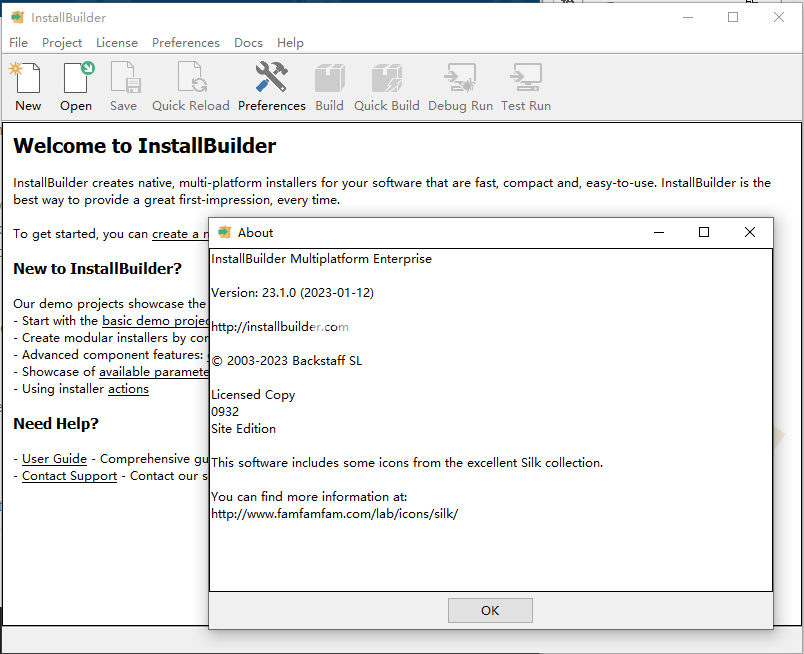Open the basic demo project link

(x=156, y=321)
